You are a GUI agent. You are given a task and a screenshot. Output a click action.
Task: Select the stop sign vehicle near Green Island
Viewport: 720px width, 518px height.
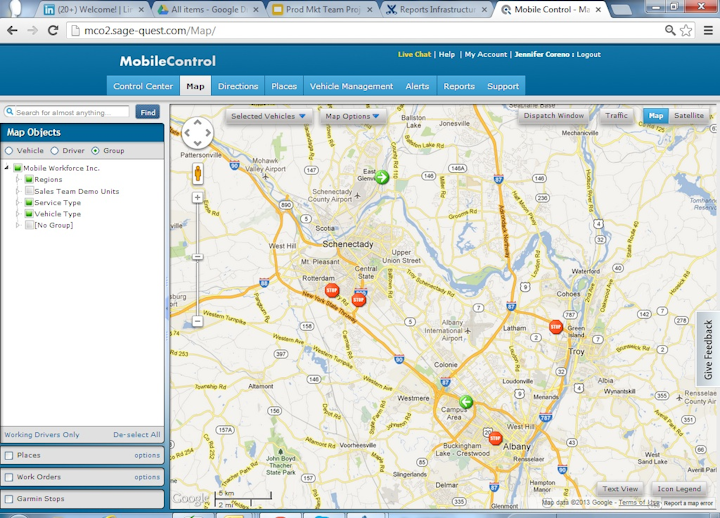point(556,327)
